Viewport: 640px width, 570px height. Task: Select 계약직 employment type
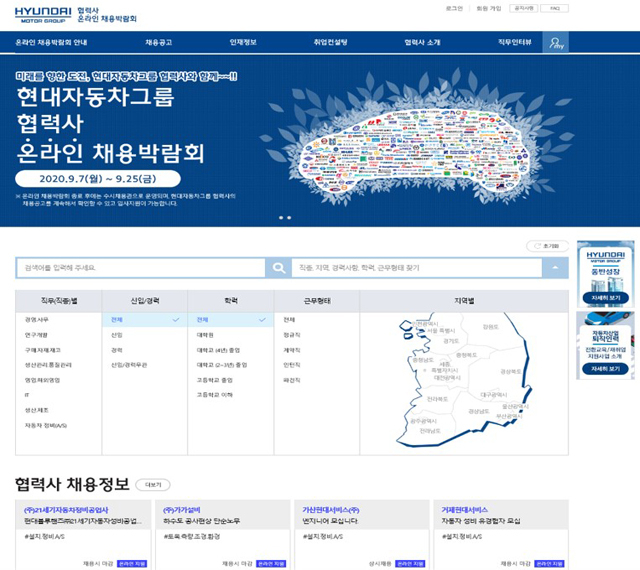292,350
